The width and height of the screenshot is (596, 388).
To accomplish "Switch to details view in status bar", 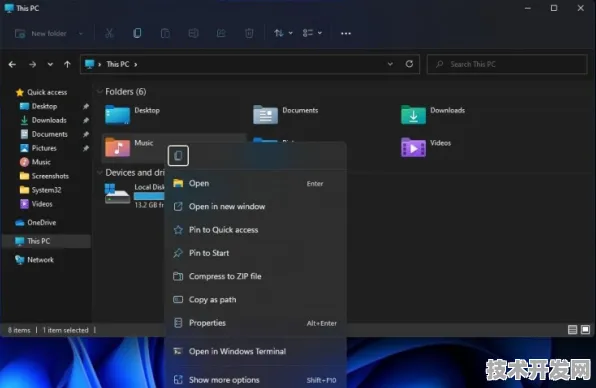I will tap(572, 329).
